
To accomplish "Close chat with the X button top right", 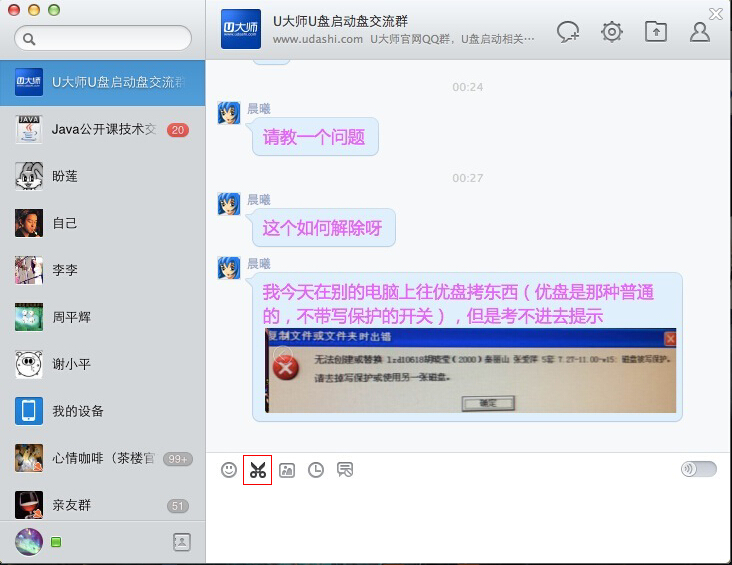I will 716,14.
